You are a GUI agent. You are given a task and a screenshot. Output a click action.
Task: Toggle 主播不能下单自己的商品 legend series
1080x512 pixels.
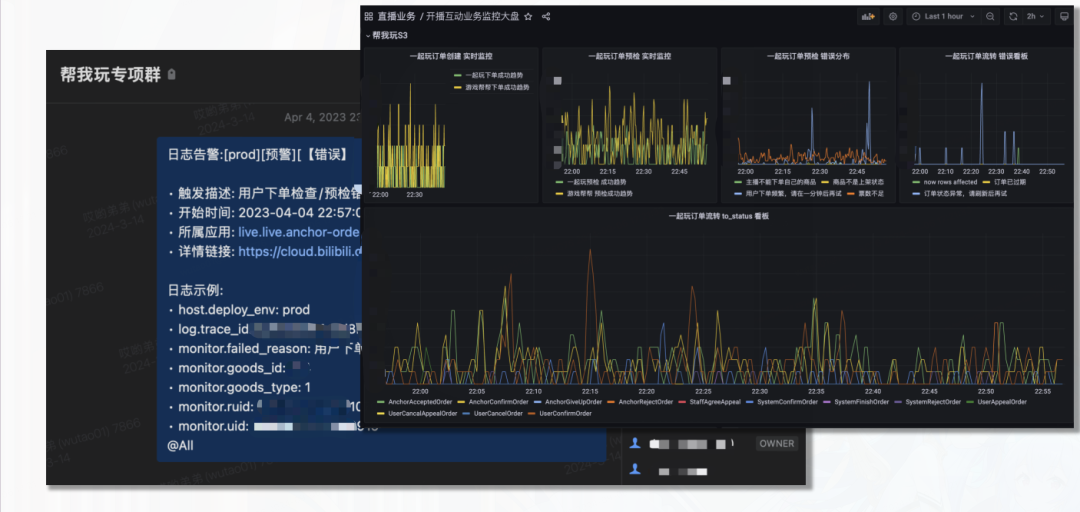click(776, 182)
